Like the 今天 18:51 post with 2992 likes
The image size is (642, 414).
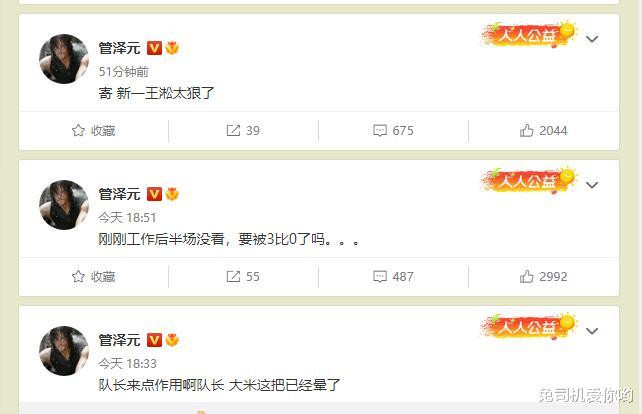544,277
